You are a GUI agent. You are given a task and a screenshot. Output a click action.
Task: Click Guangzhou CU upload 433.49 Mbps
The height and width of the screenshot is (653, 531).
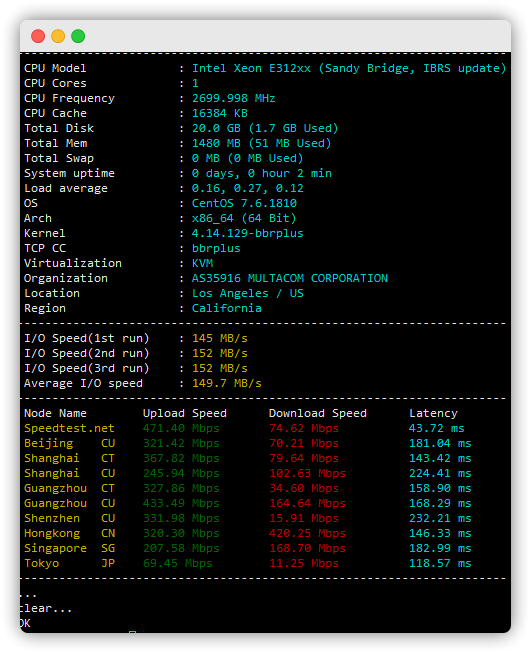click(x=181, y=503)
